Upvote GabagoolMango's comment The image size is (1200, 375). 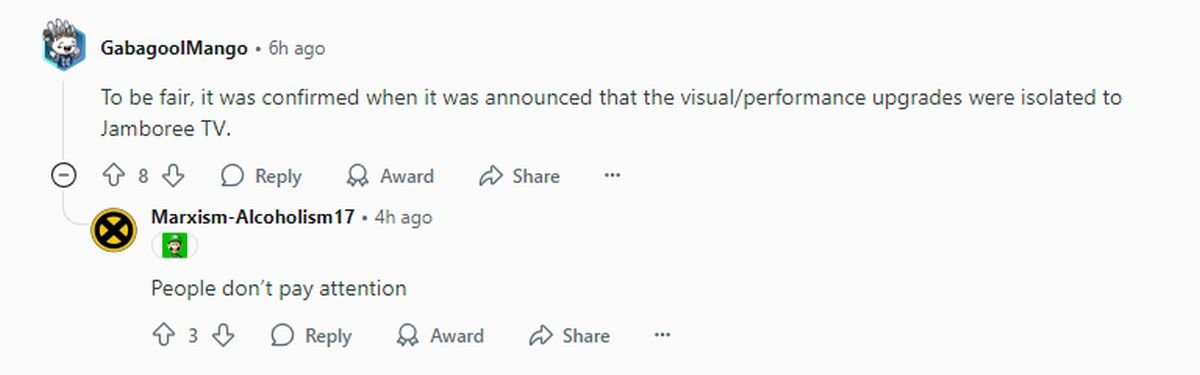(113, 176)
